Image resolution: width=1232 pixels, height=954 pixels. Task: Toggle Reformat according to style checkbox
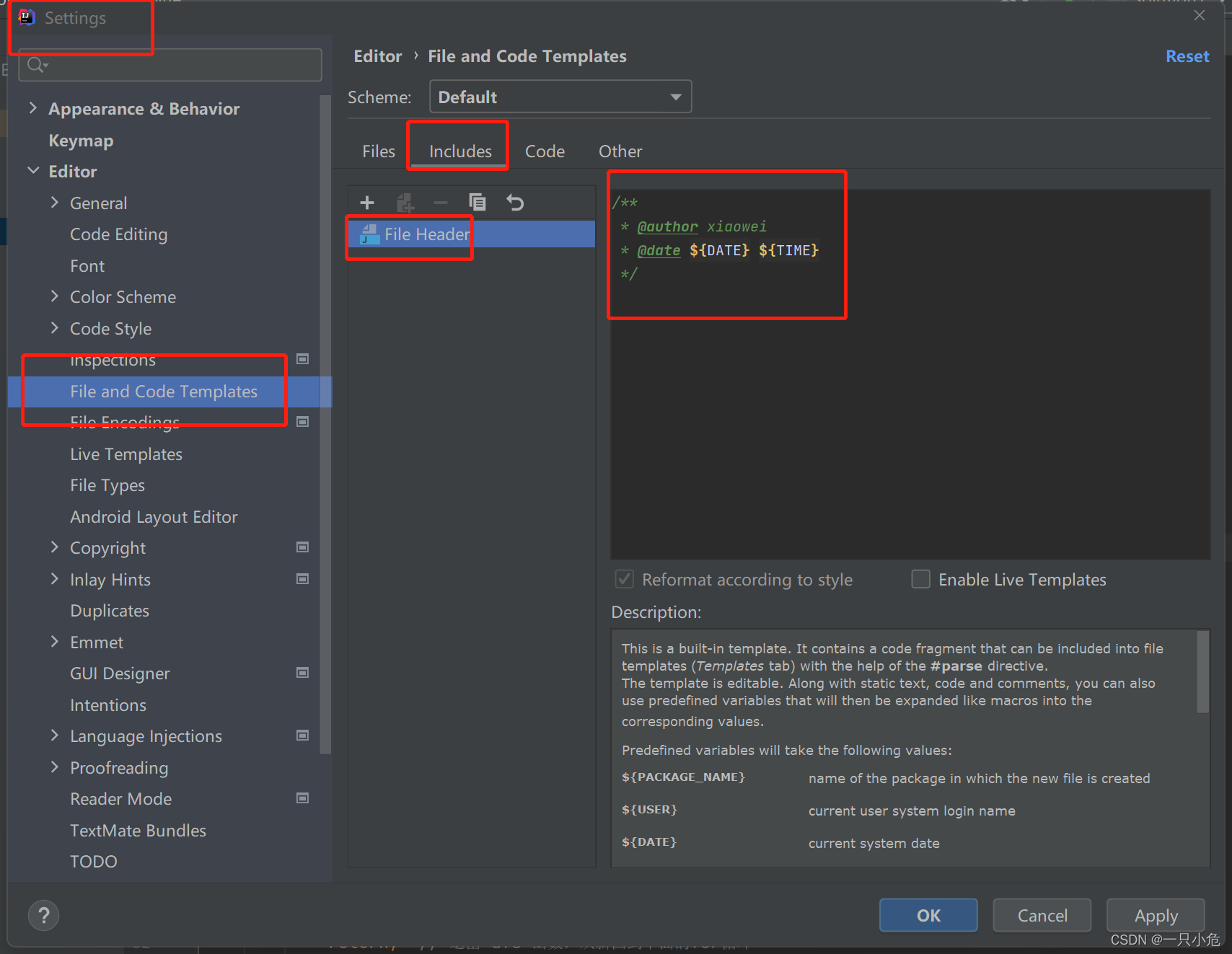click(x=625, y=579)
